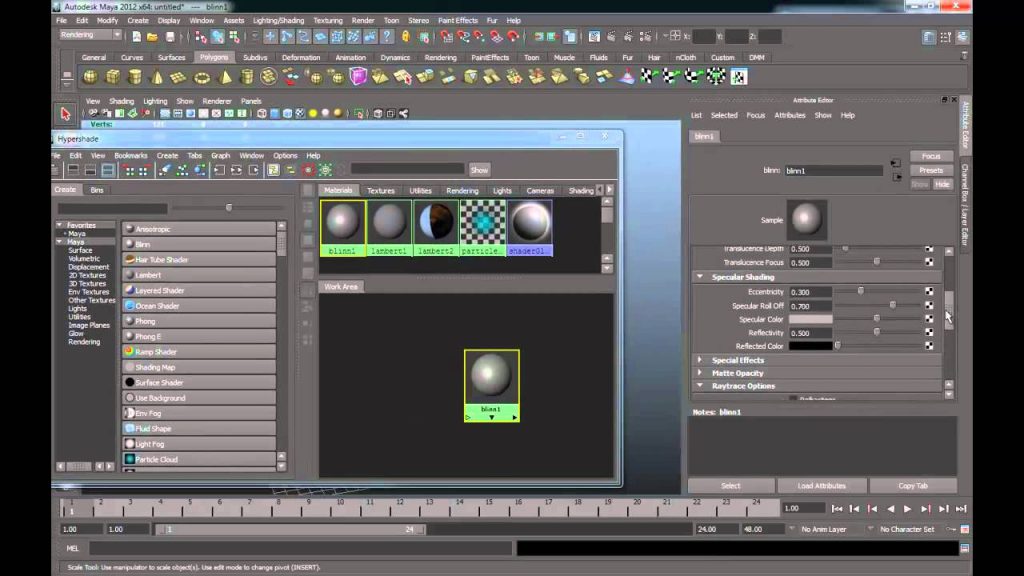This screenshot has width=1024, height=576.
Task: Activate the Select arrow tool
Action: pyautogui.click(x=65, y=114)
